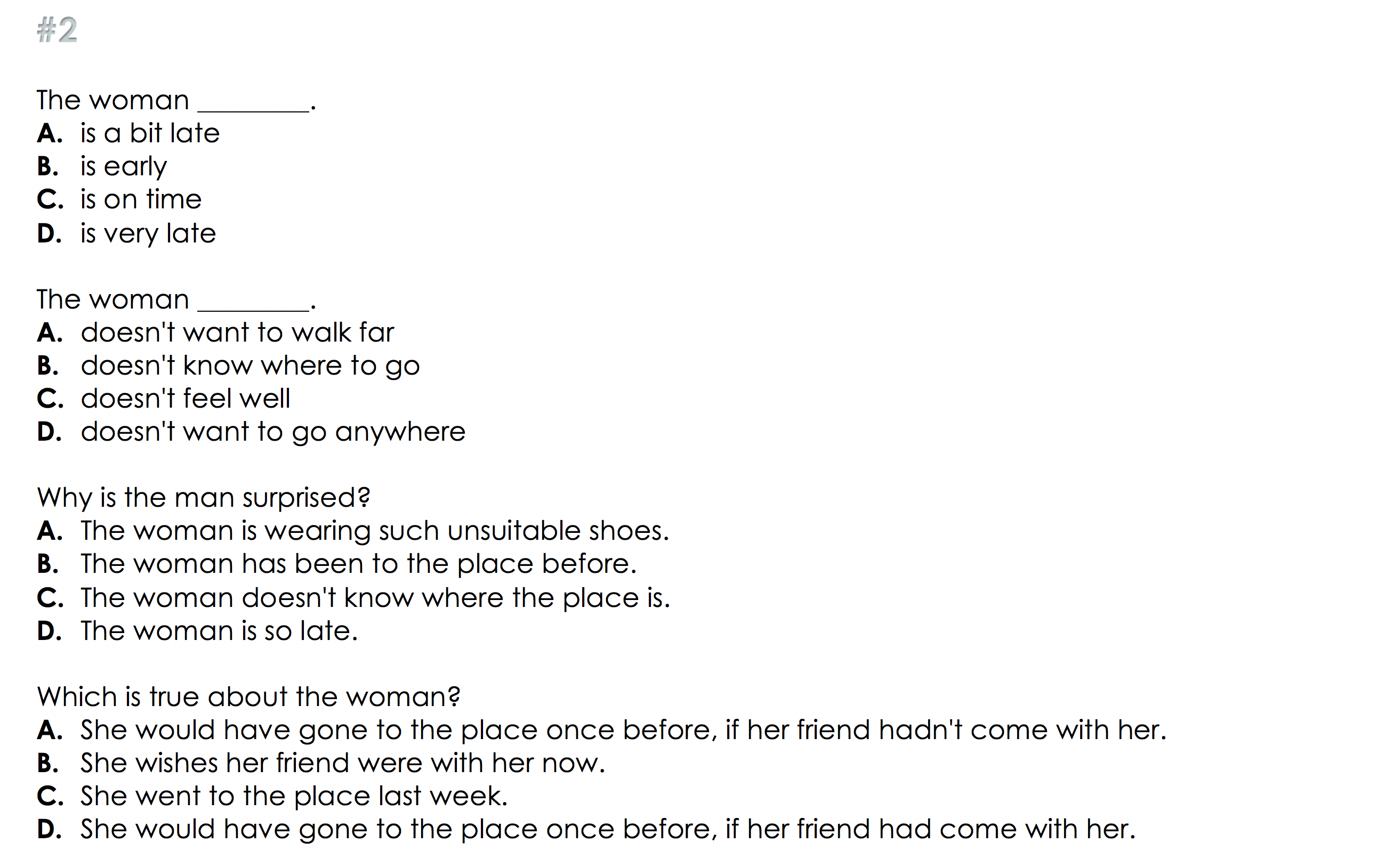Select "She wishes her friend were with her now."
The height and width of the screenshot is (859, 1400).
(342, 763)
